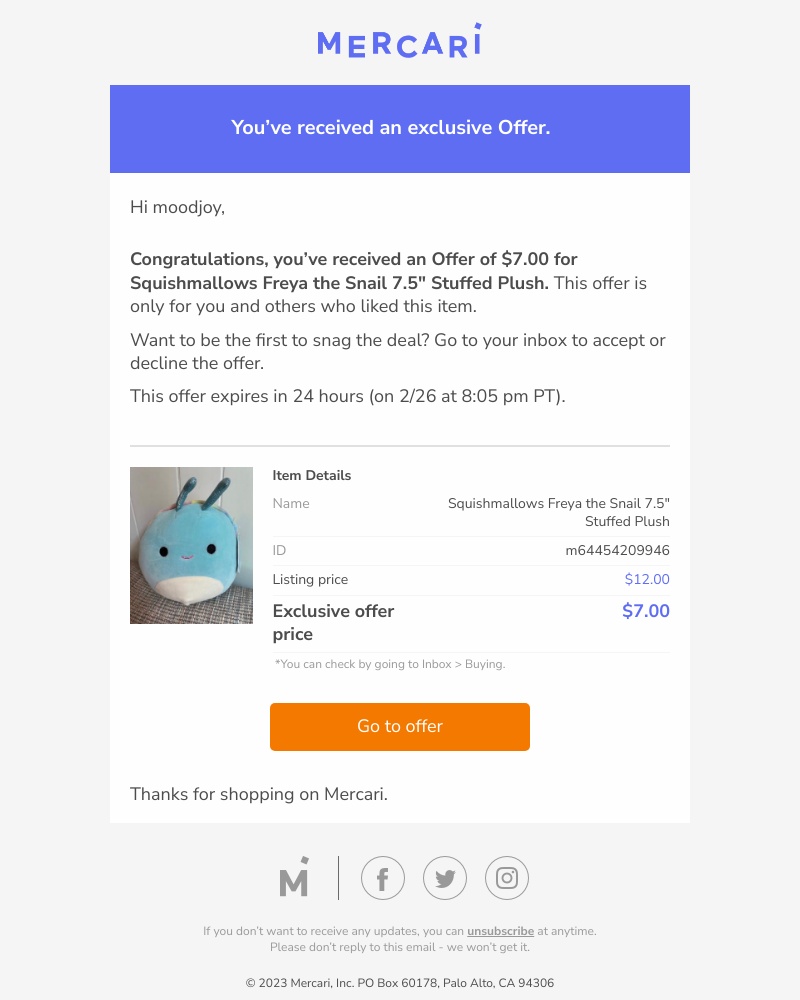800x1000 pixels.
Task: Select the item name Squishmallows Freya the Snail
Action: (x=558, y=512)
